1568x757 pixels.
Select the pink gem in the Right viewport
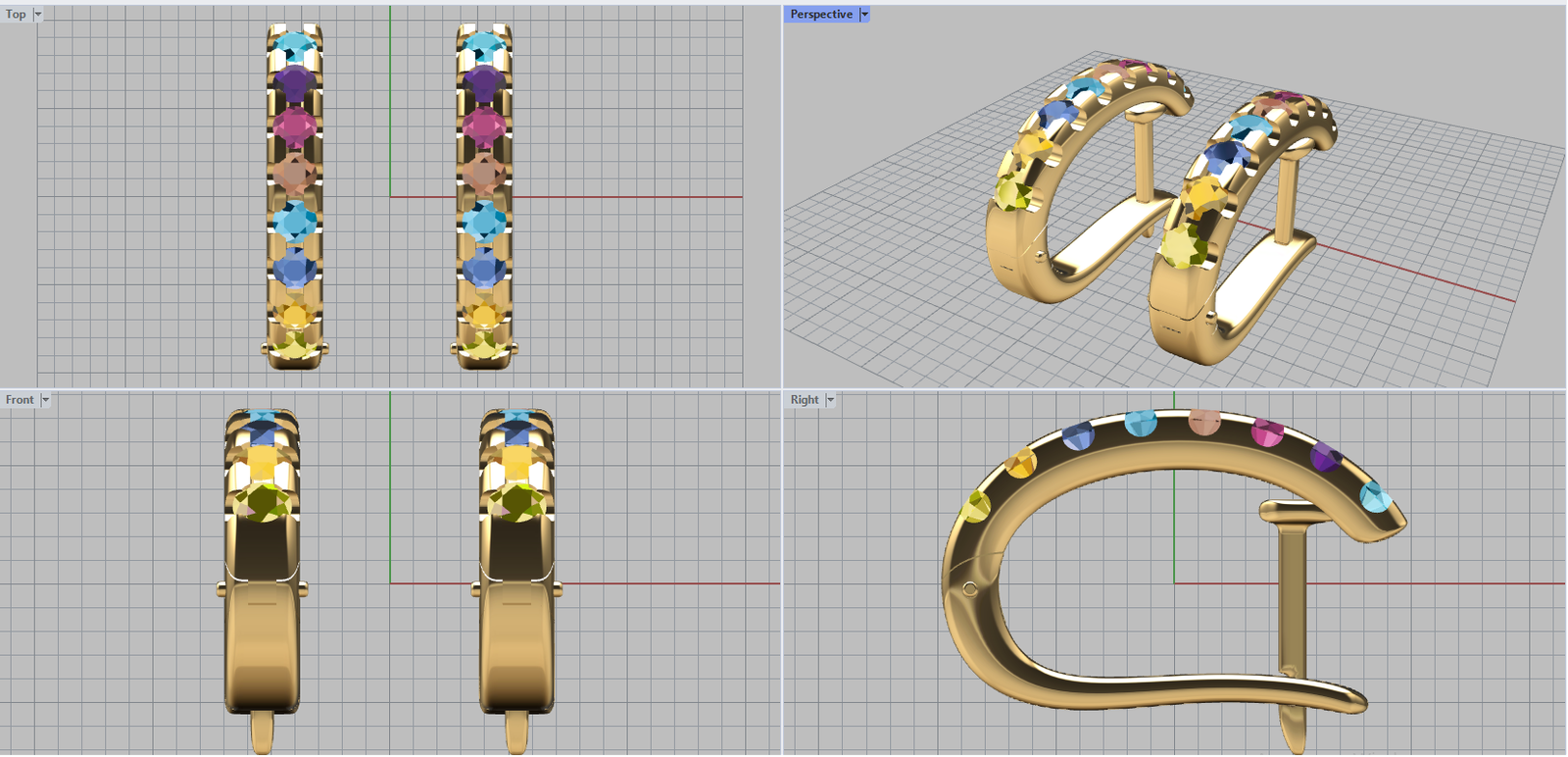[1267, 432]
